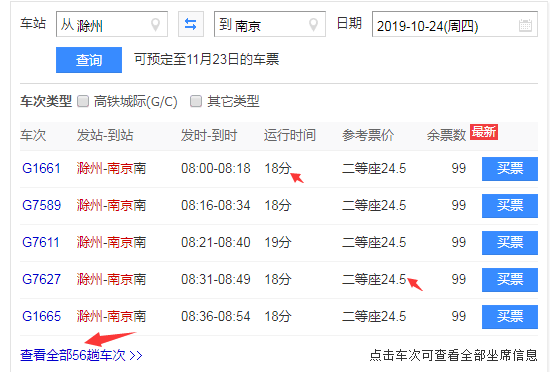Click the blue 查询 search button
This screenshot has height=372, width=557.
point(89,60)
